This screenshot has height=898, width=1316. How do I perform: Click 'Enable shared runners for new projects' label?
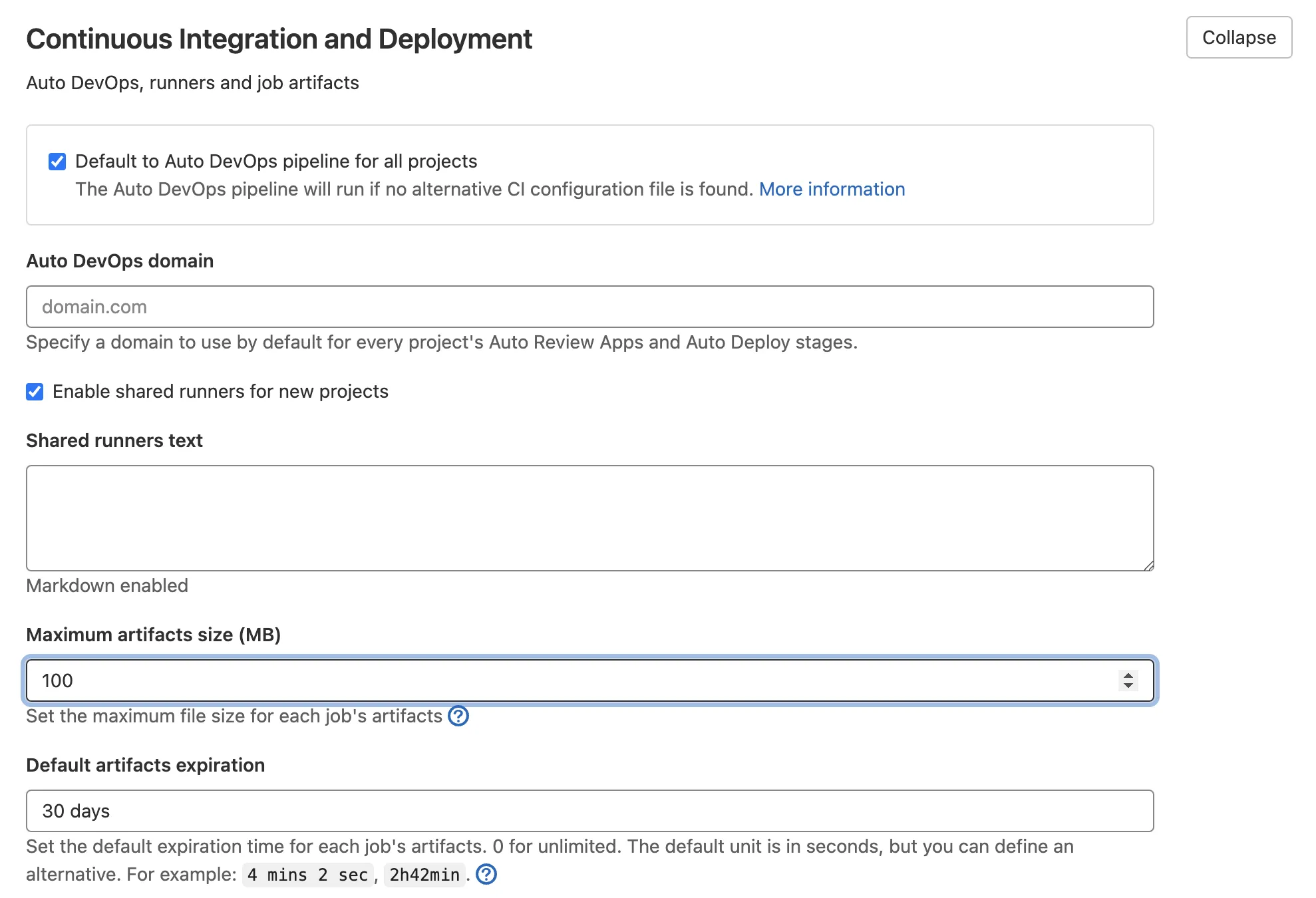[220, 392]
